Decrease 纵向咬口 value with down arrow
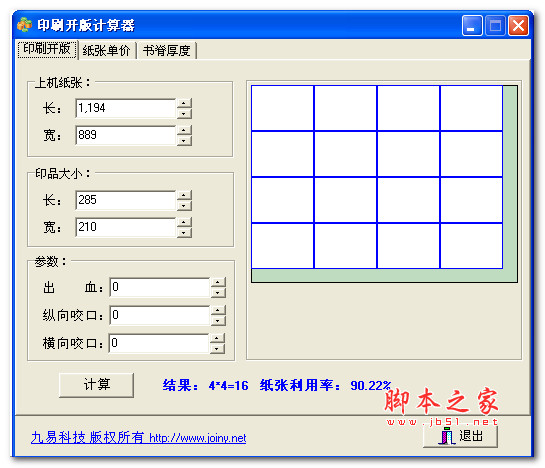 218,321
